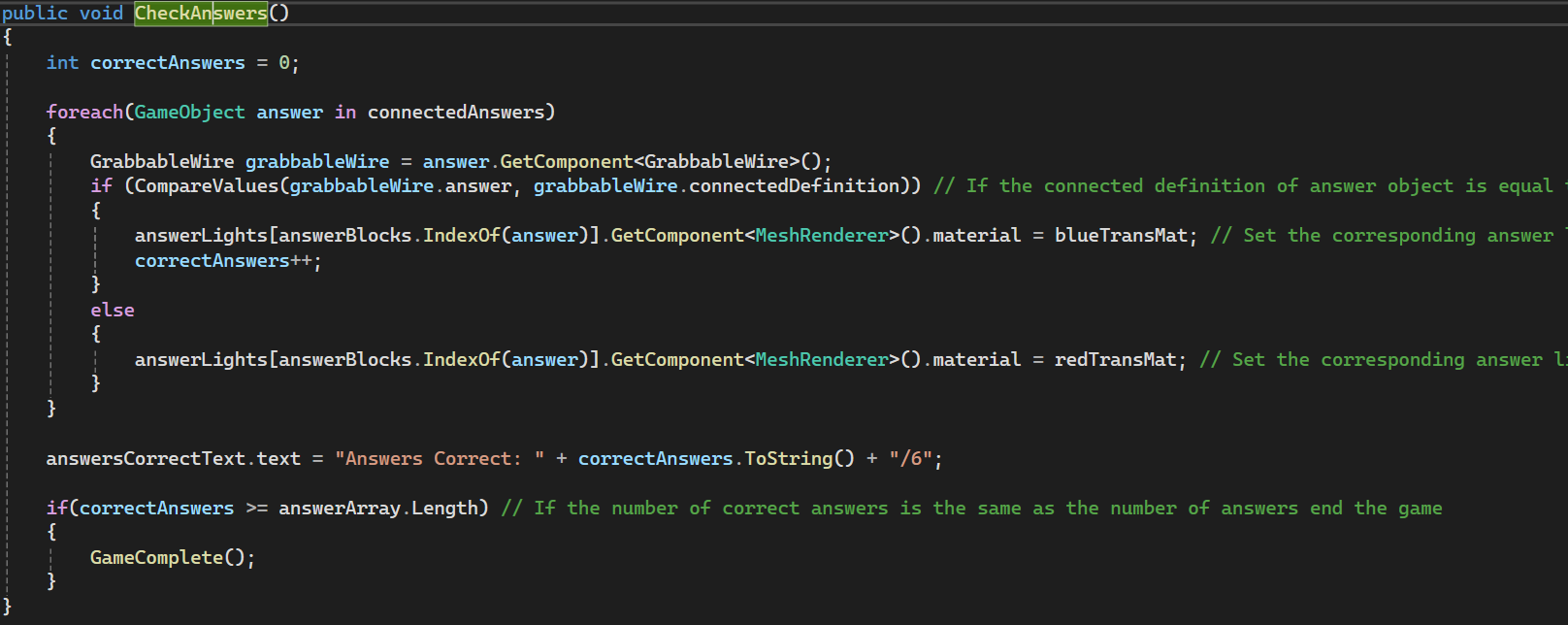Click the public keyword in the method signature
This screenshot has height=625, width=1568.
click(x=35, y=14)
